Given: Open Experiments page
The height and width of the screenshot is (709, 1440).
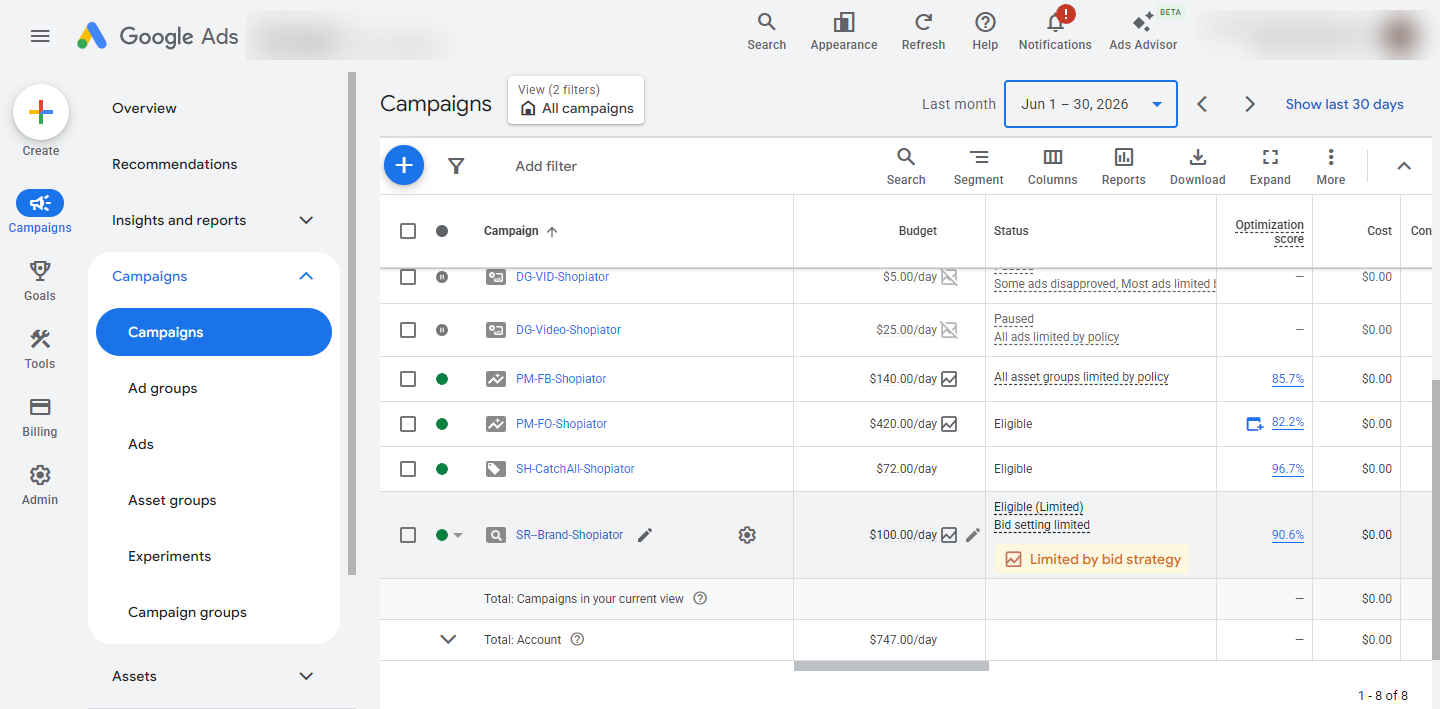Looking at the screenshot, I should point(170,556).
